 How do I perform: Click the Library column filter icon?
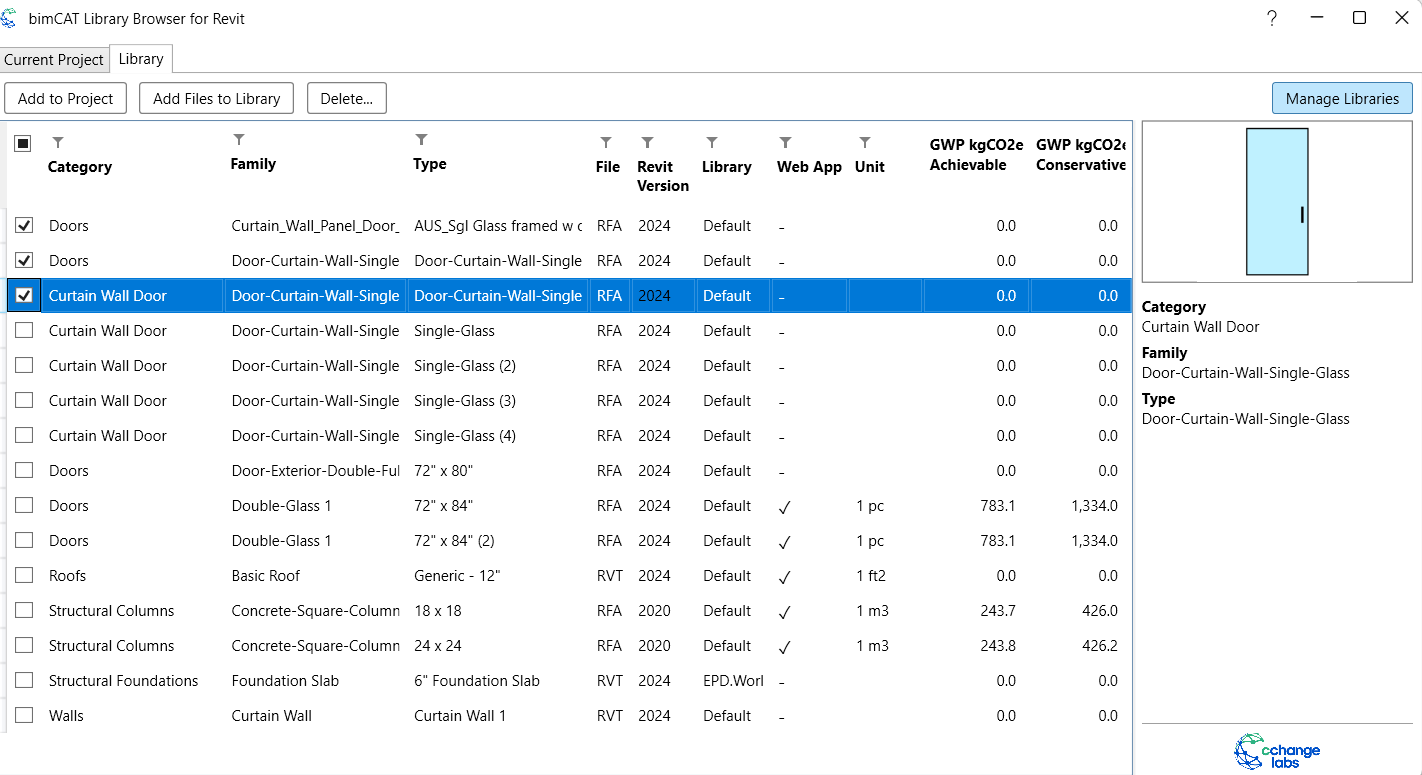click(x=711, y=143)
